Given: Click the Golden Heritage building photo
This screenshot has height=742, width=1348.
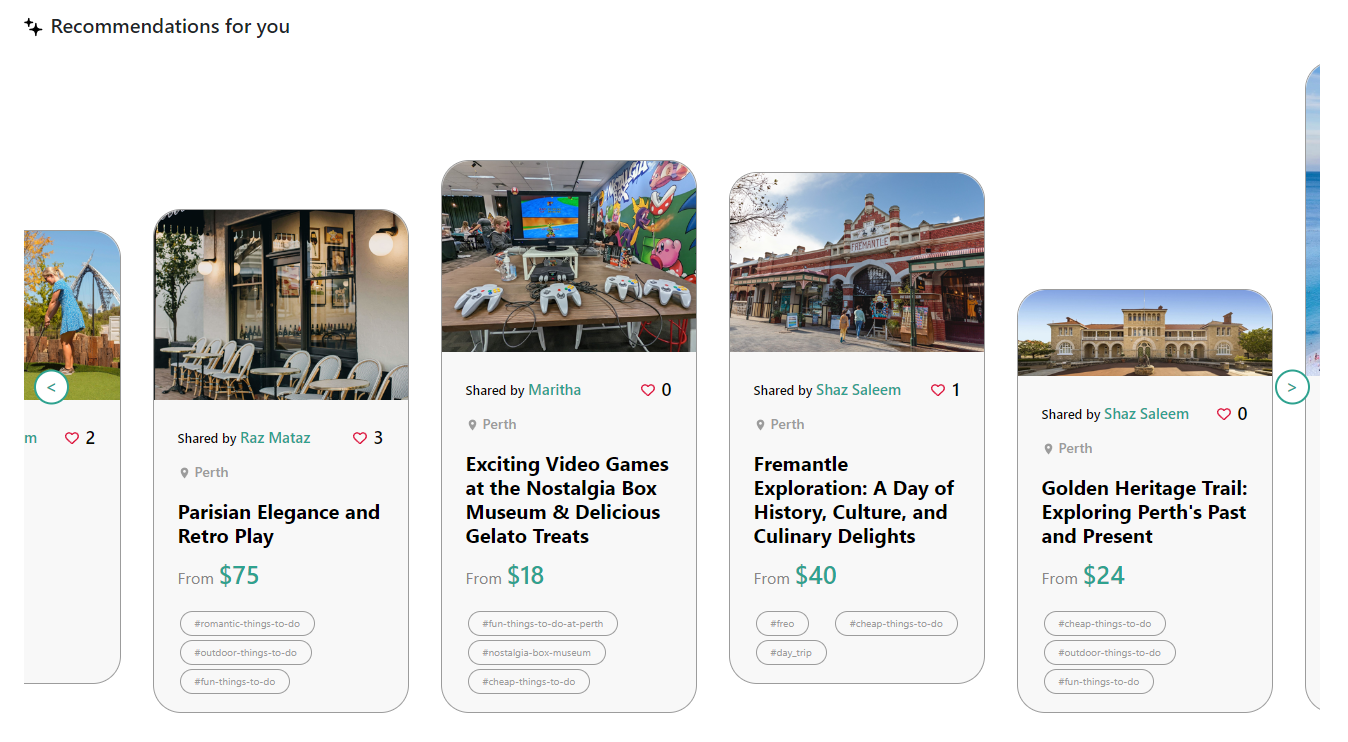Looking at the screenshot, I should pos(1145,333).
